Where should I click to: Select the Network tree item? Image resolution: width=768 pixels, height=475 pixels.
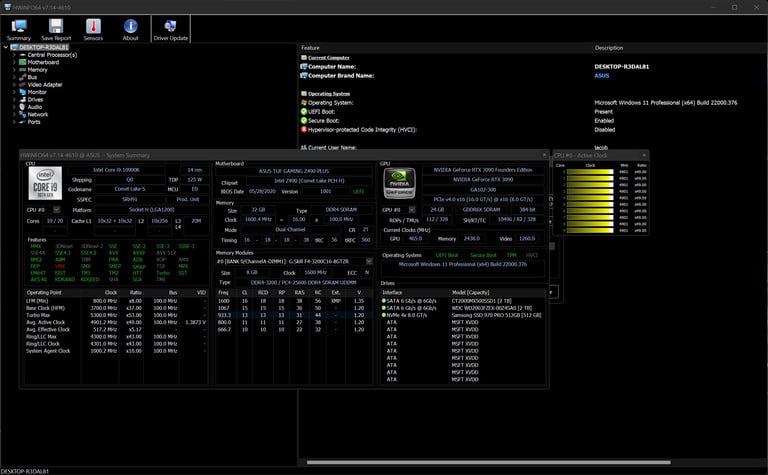[x=38, y=114]
